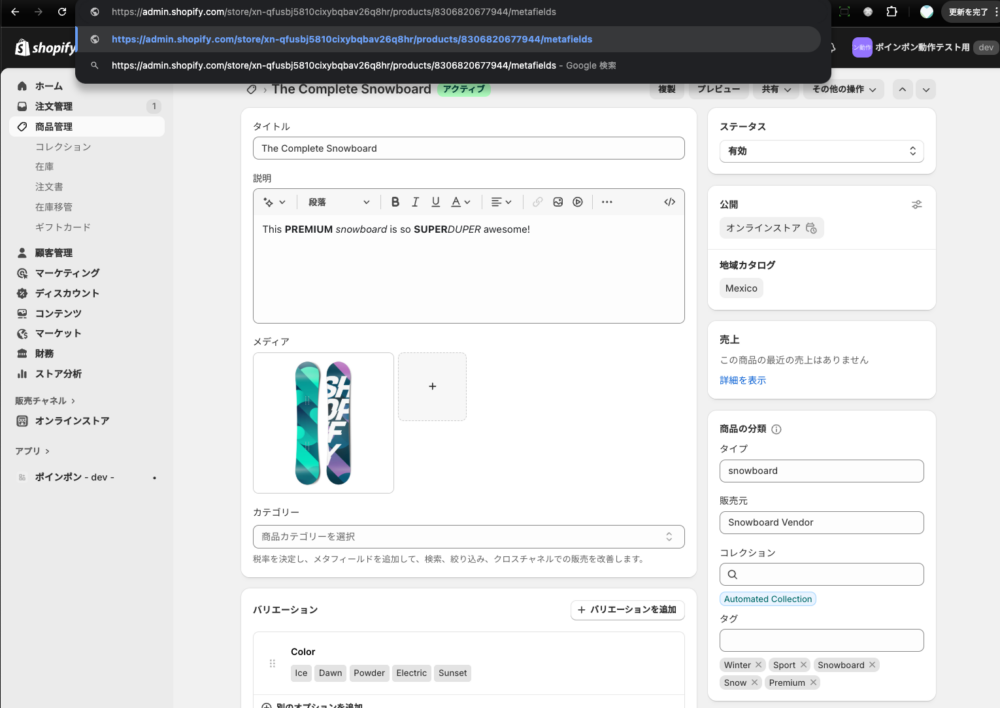The width and height of the screenshot is (1000, 708).
Task: Follow the 詳細を表示 link
Action: [743, 380]
